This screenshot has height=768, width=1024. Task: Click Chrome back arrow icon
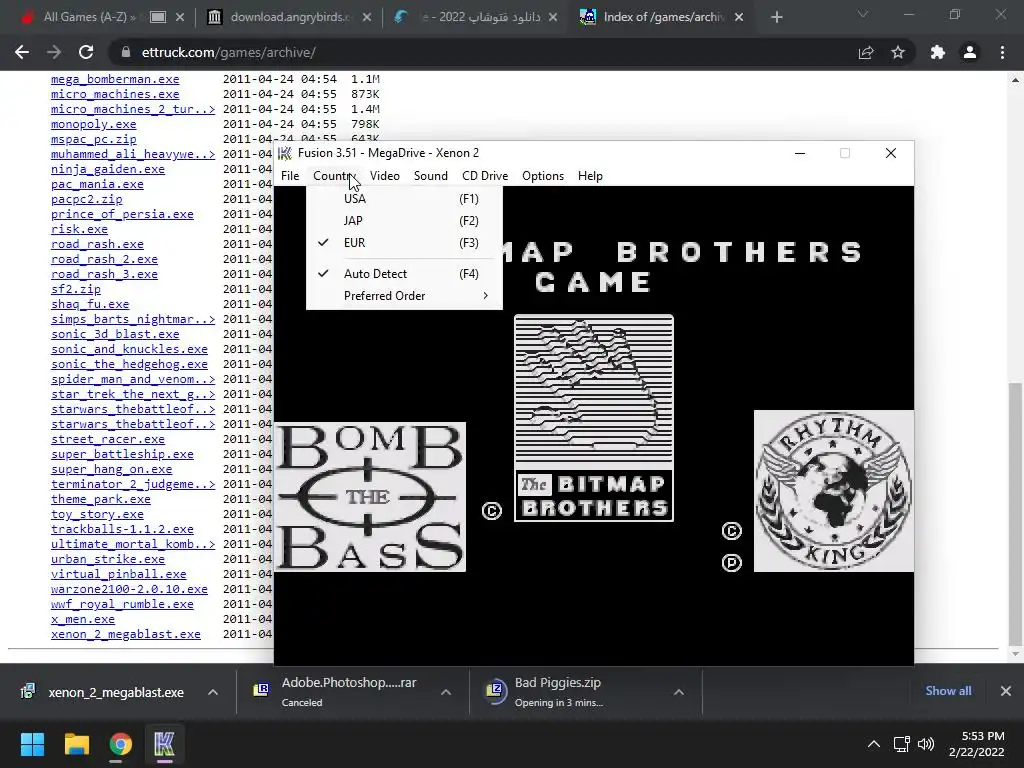click(x=22, y=52)
